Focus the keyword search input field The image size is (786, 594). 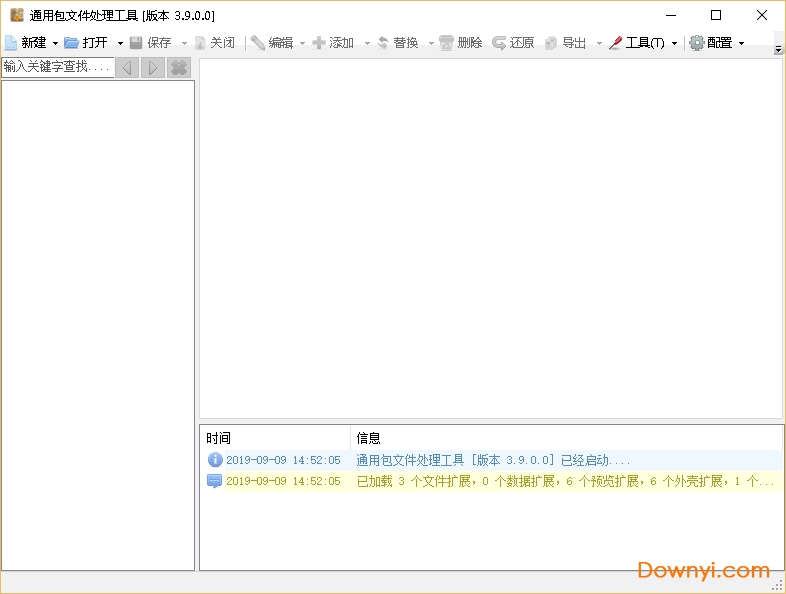pos(58,67)
